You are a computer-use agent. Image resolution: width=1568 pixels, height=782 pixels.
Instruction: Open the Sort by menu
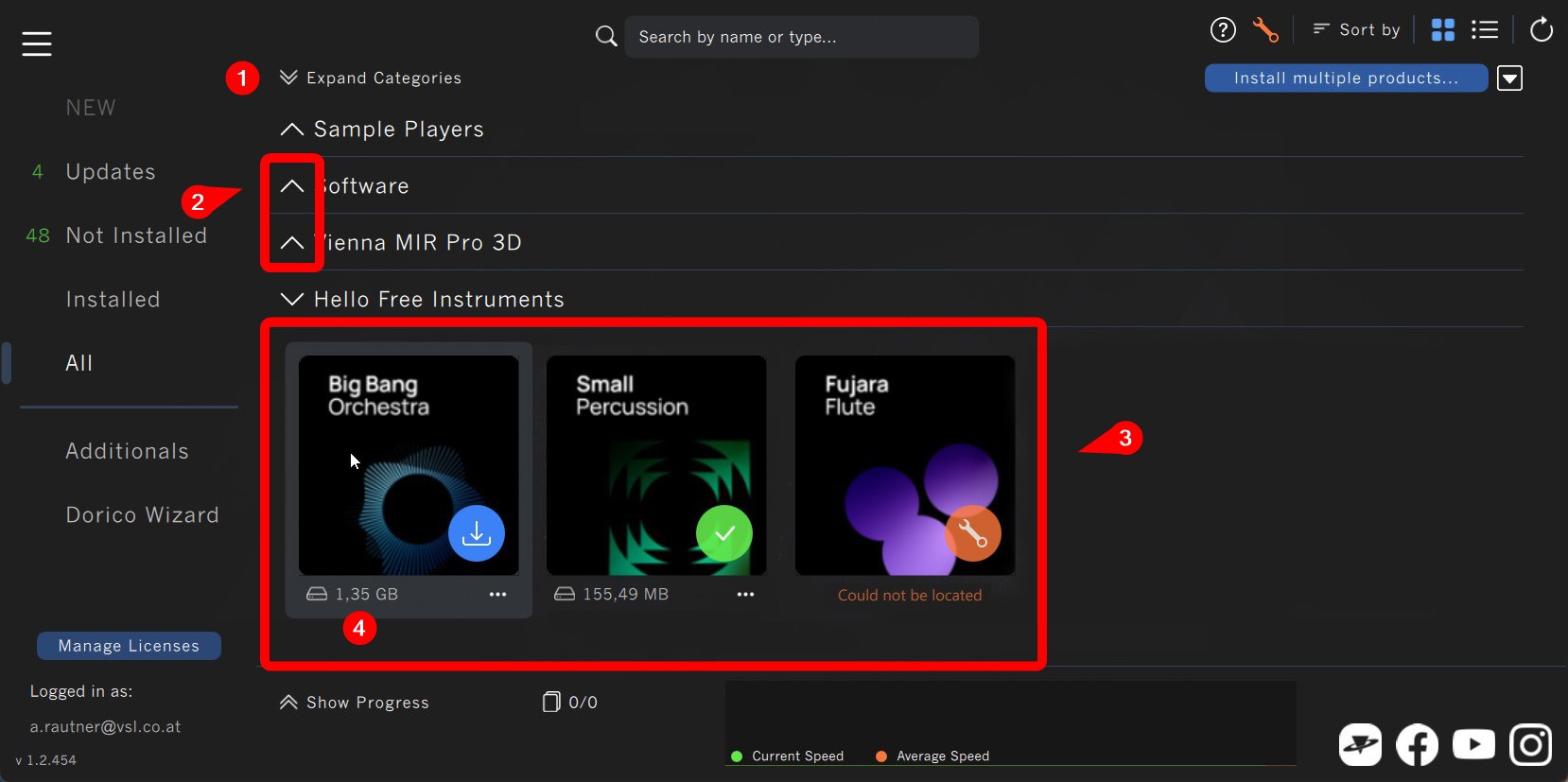(x=1356, y=30)
